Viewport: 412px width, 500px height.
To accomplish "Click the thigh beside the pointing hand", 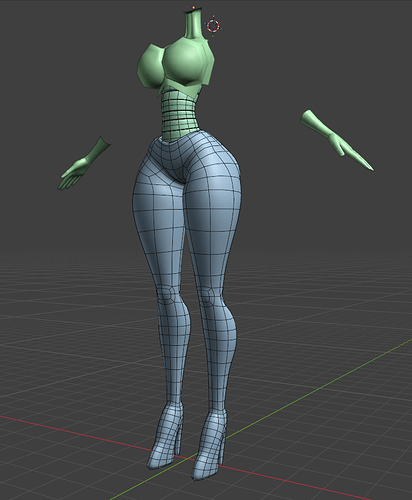I will [x=213, y=220].
